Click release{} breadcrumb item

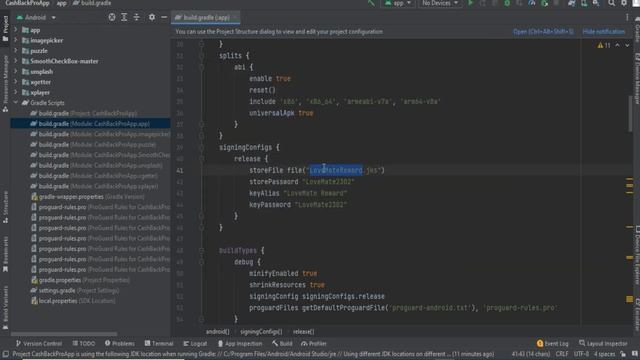[304, 331]
